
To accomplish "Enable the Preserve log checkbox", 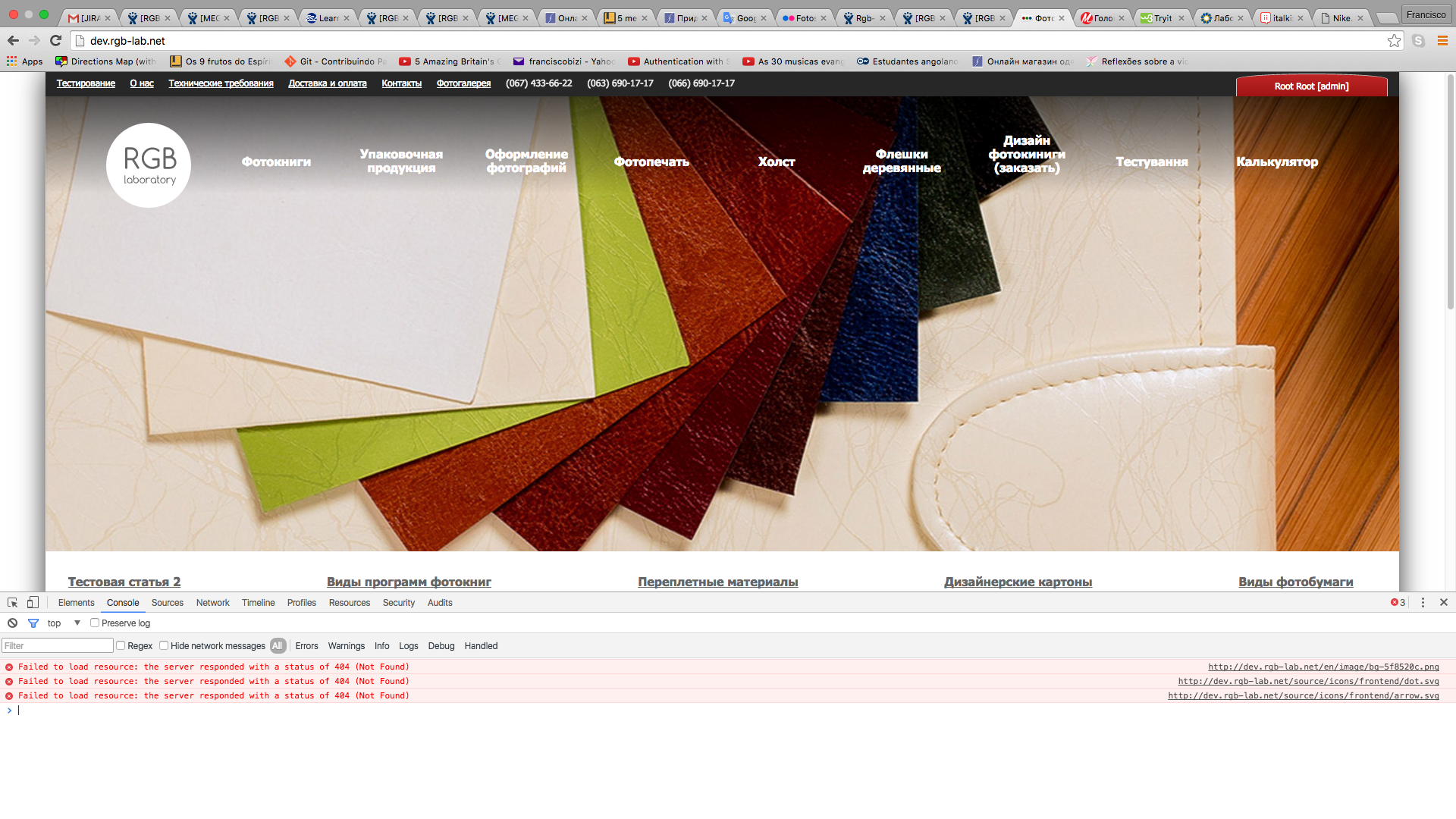I will (x=95, y=623).
